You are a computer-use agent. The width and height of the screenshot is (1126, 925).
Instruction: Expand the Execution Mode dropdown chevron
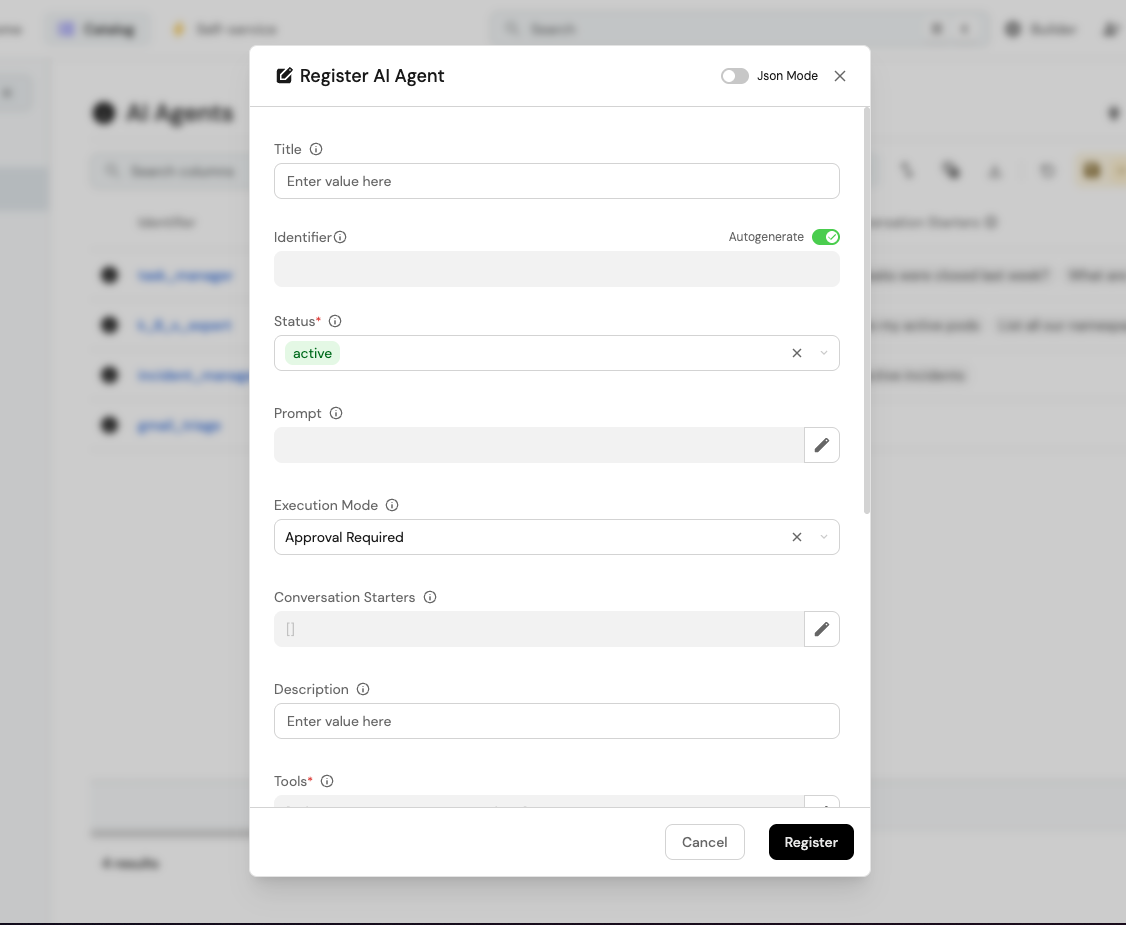pos(824,537)
